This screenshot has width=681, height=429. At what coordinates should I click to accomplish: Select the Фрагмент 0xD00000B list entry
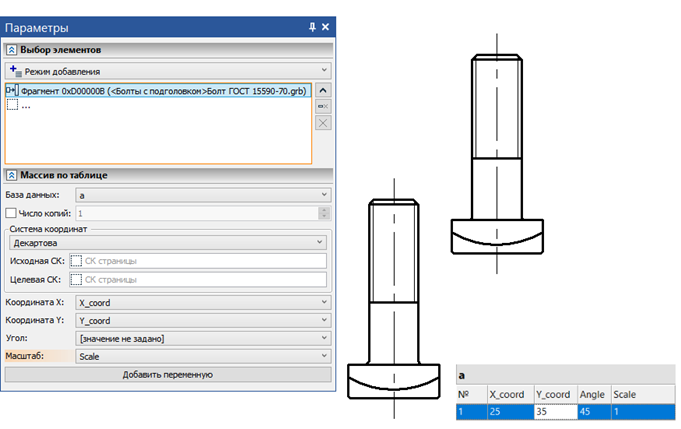coord(158,91)
